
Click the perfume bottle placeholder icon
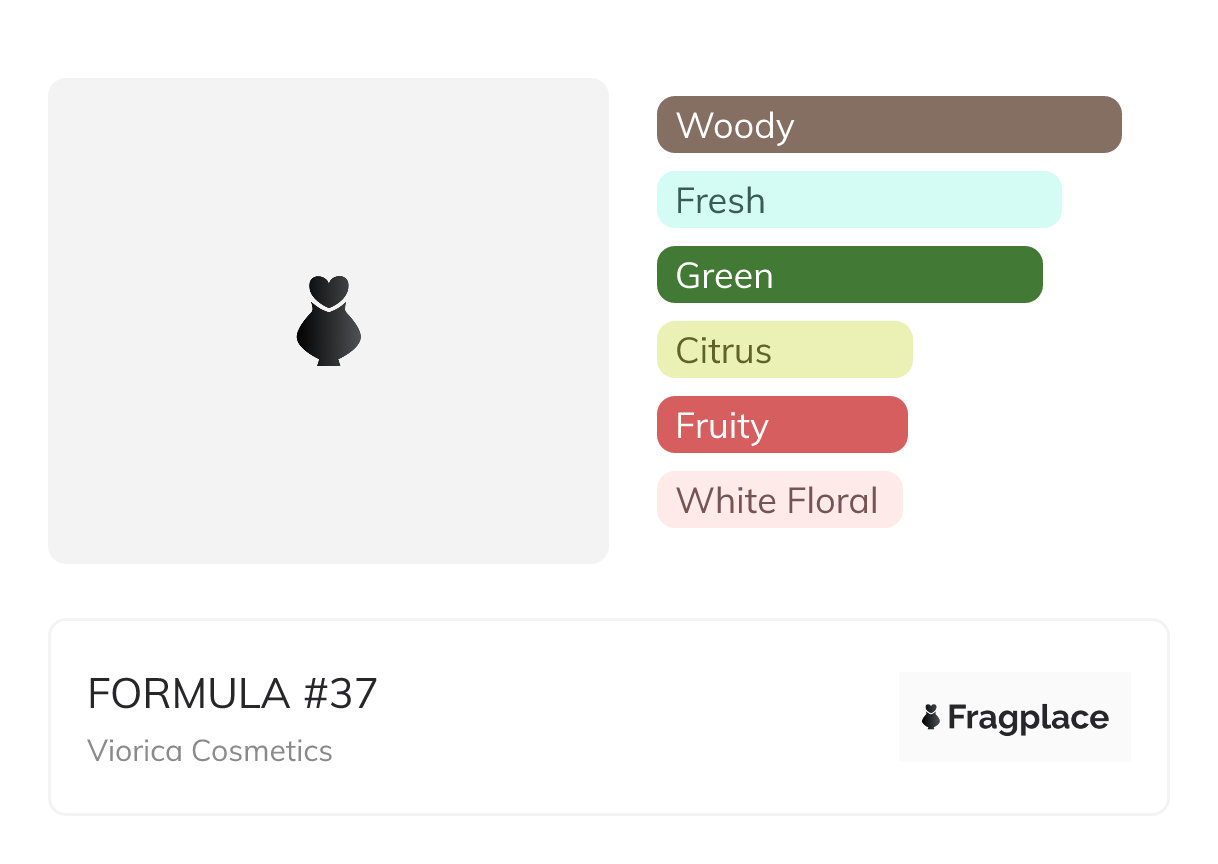328,321
